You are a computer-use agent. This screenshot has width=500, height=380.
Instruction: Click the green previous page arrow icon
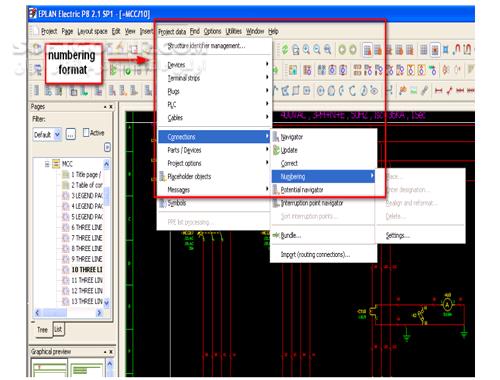click(342, 50)
